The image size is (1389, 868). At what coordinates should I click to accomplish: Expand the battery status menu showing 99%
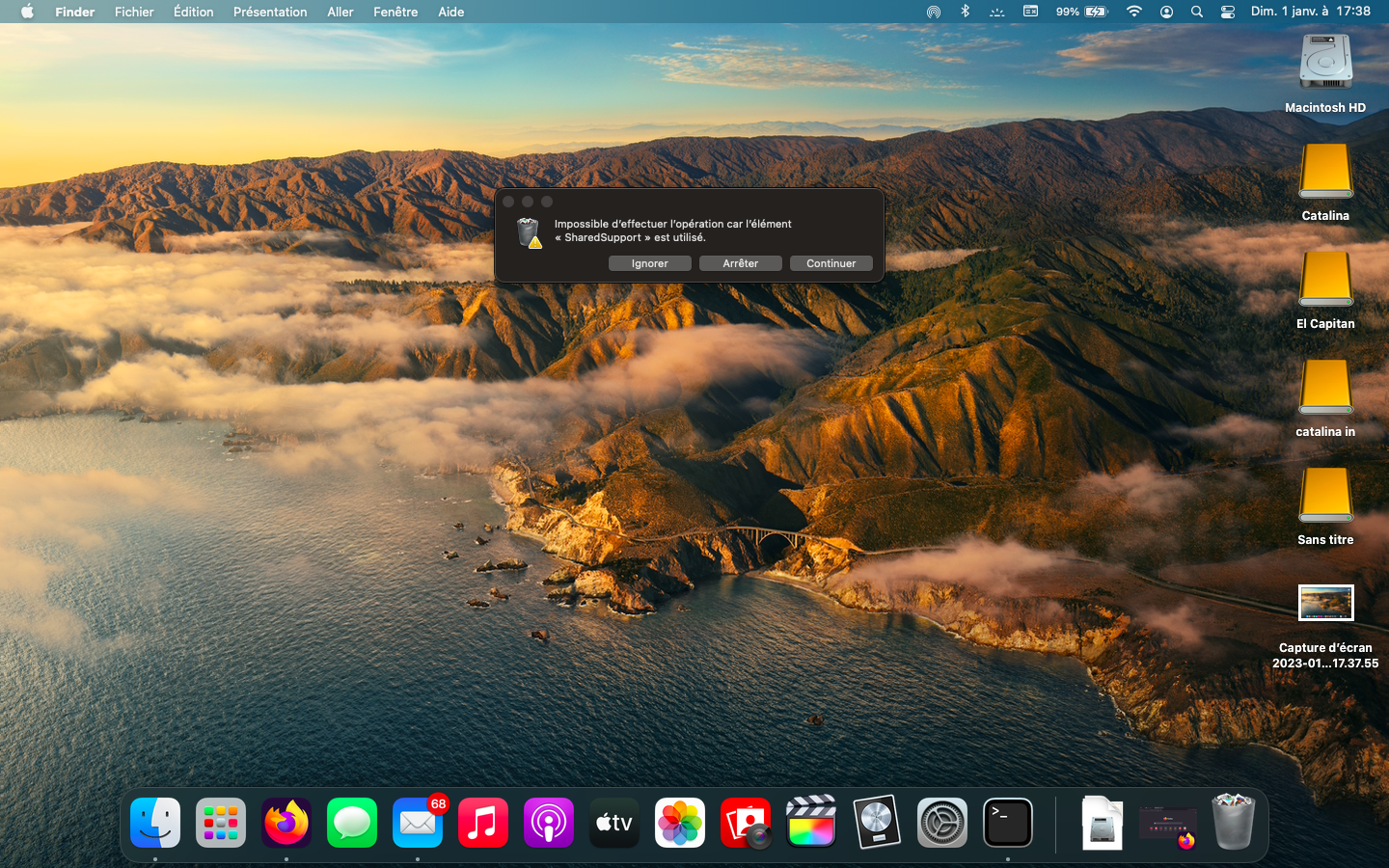pyautogui.click(x=1082, y=12)
